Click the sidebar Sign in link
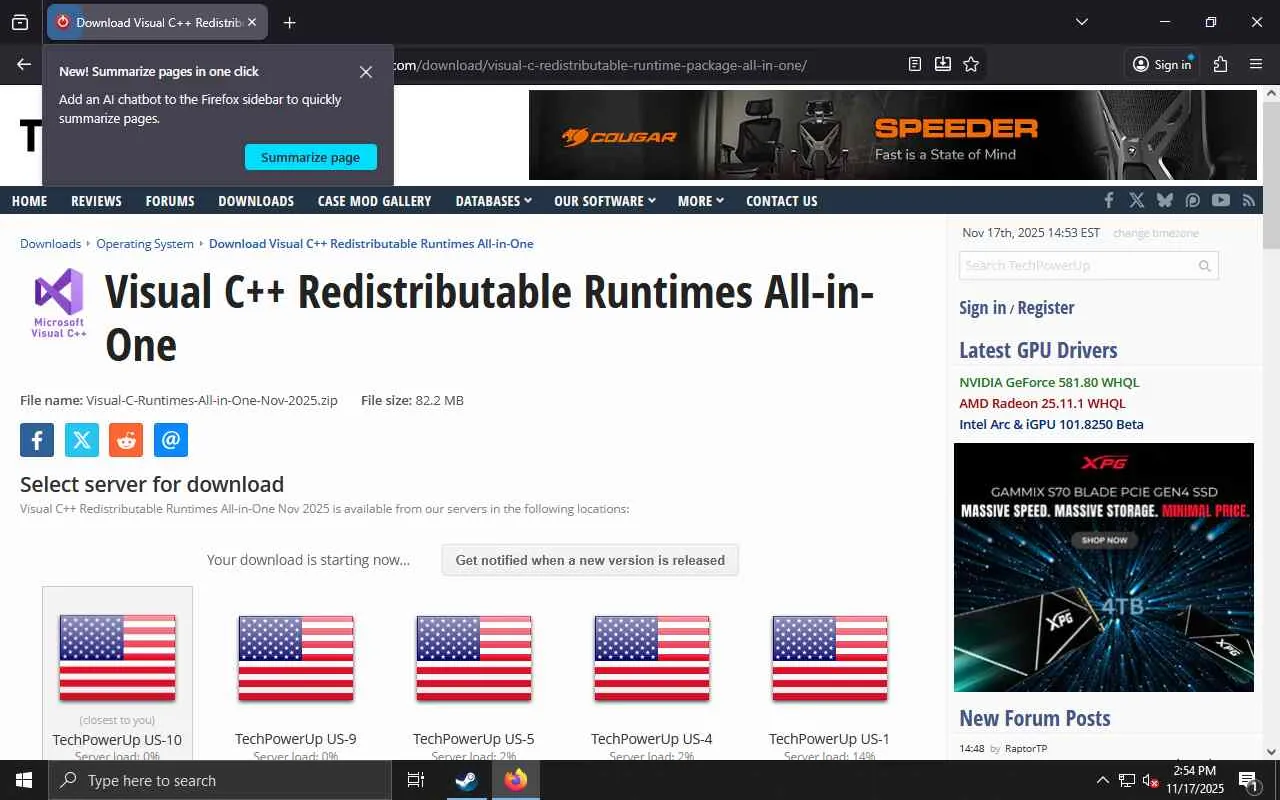 click(x=982, y=308)
